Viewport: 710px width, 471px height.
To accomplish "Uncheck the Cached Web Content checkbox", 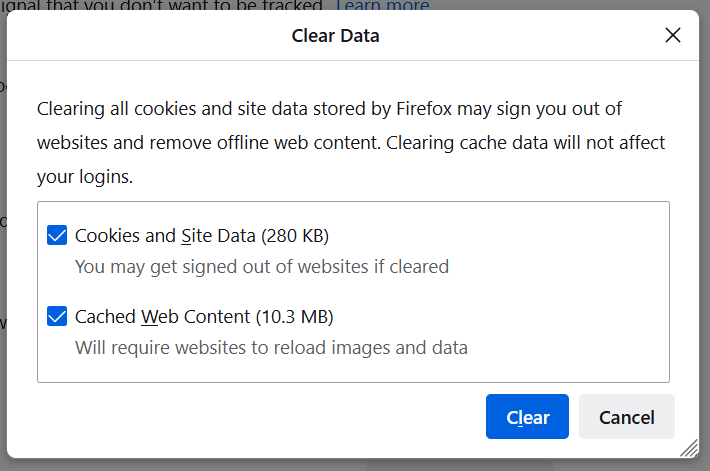I will tap(57, 317).
